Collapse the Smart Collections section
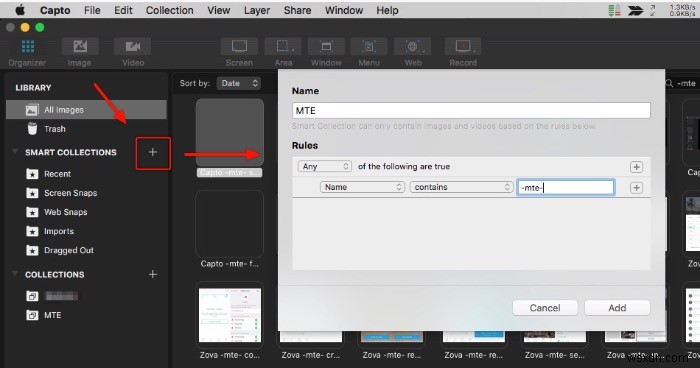 click(15, 152)
